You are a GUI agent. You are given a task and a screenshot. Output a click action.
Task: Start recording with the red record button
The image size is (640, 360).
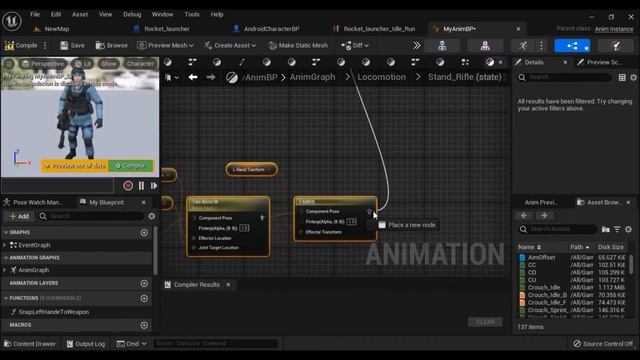[x=128, y=186]
